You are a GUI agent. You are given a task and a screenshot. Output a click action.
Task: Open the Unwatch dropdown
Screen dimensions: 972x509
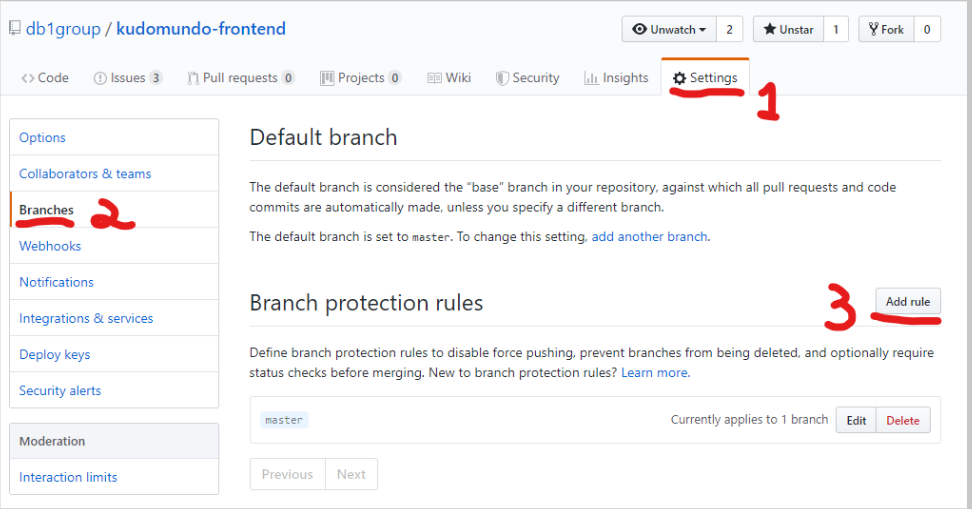click(669, 29)
